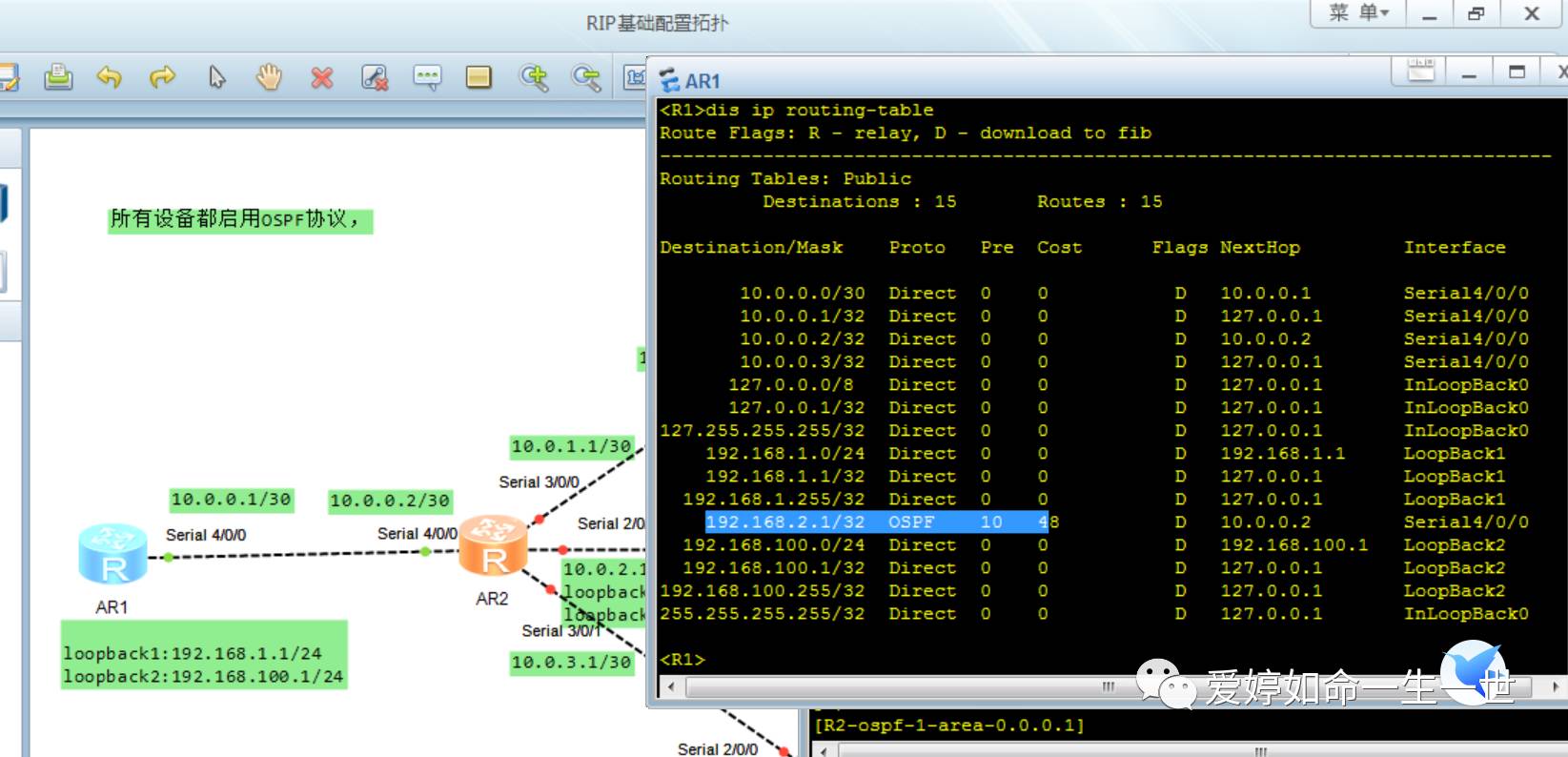Screen dimensions: 1568x757
Task: Click the RIP基础配置拓扑 window title
Action: point(657,23)
